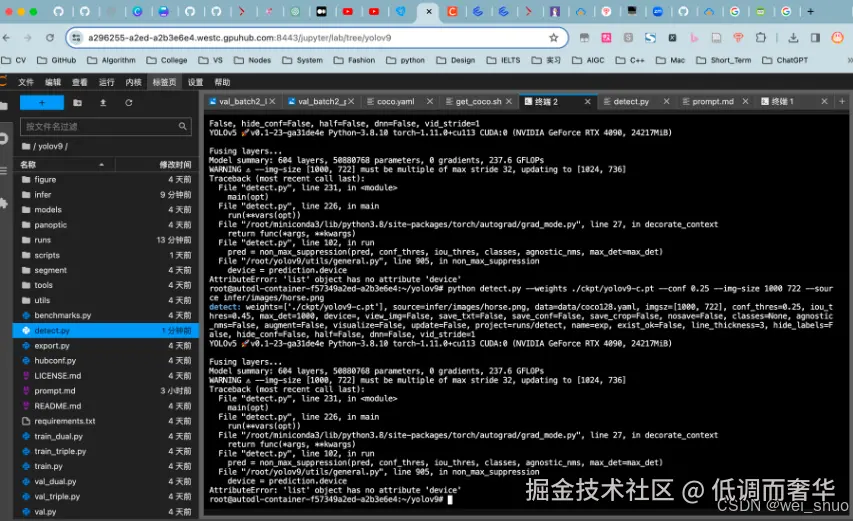Go back in browser history
This screenshot has height=521, width=853.
[7, 38]
